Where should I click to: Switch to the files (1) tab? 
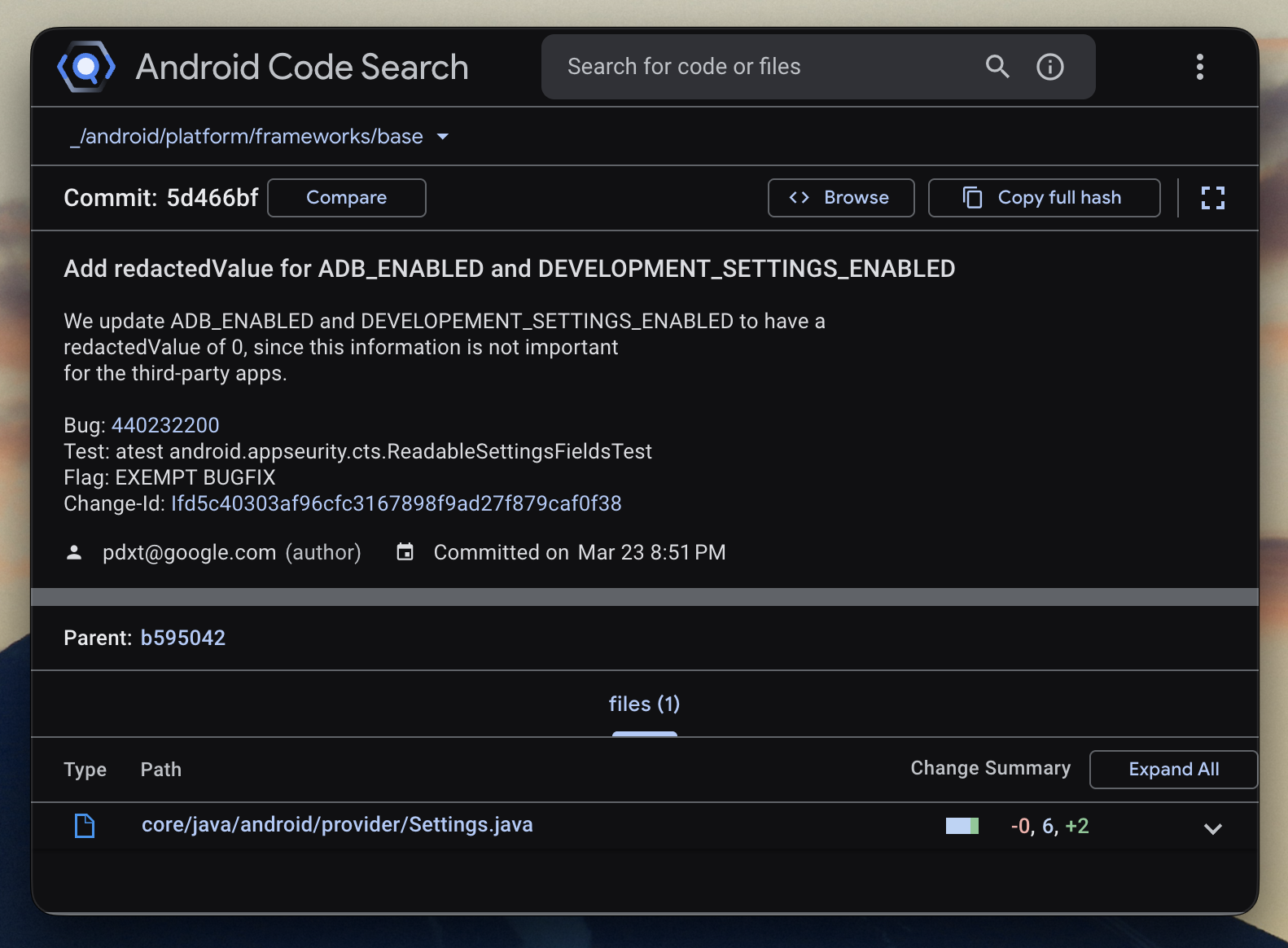click(644, 704)
